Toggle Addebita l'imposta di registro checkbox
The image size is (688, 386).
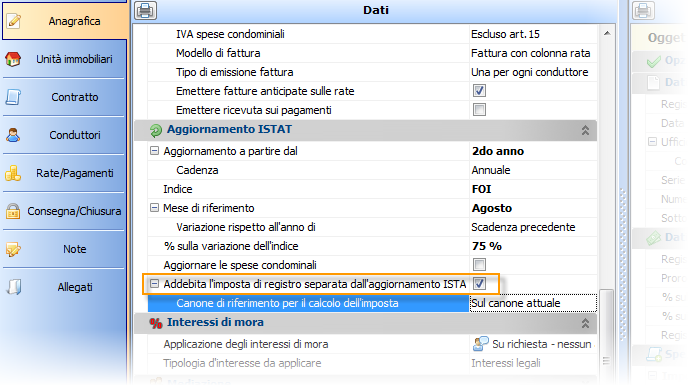coord(479,284)
